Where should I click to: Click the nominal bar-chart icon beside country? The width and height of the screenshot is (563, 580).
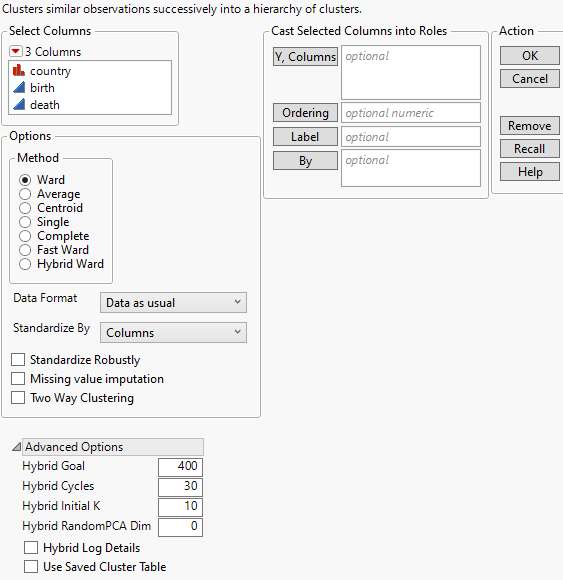[18, 70]
